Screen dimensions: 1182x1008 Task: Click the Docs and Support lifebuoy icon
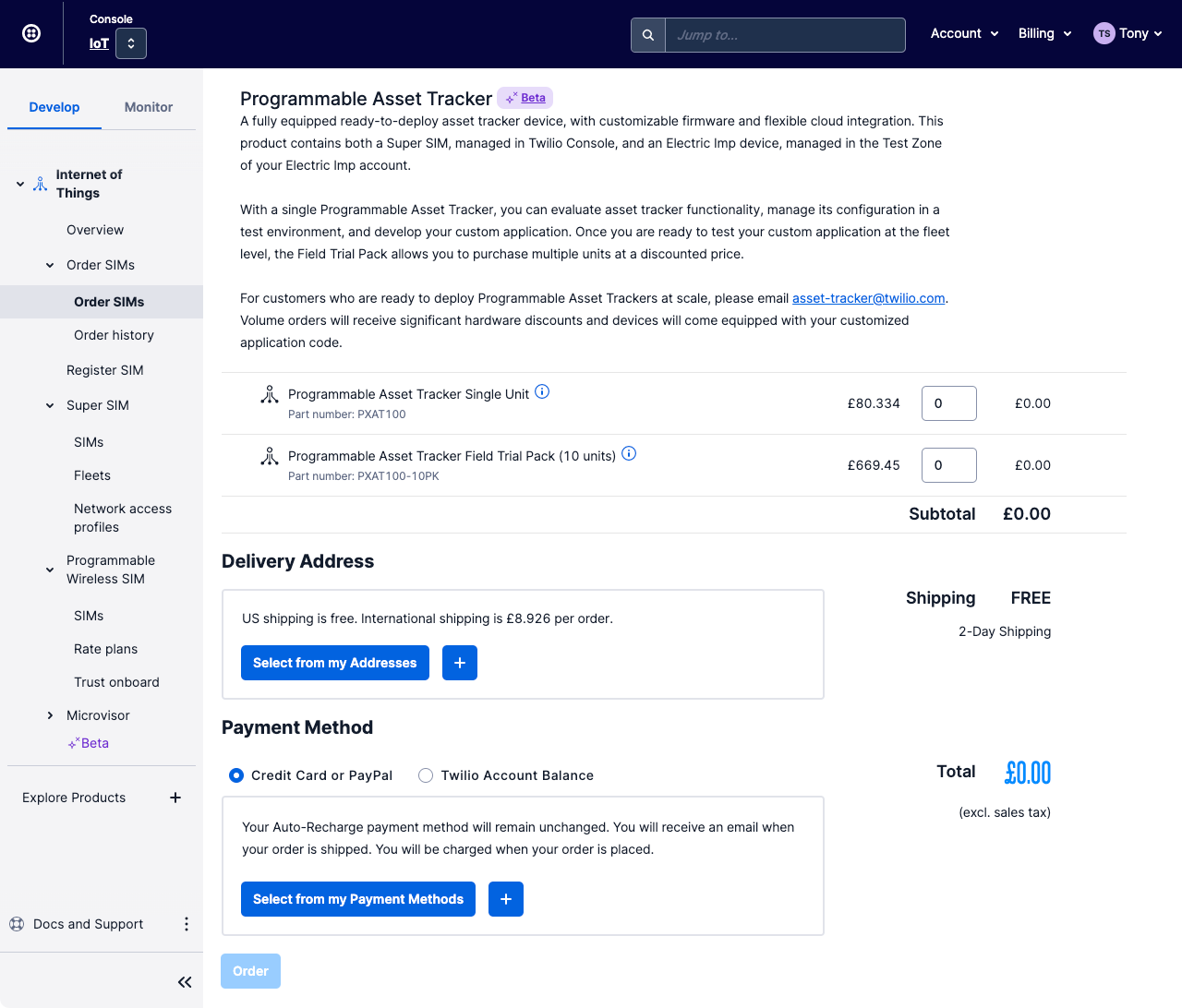(x=17, y=924)
